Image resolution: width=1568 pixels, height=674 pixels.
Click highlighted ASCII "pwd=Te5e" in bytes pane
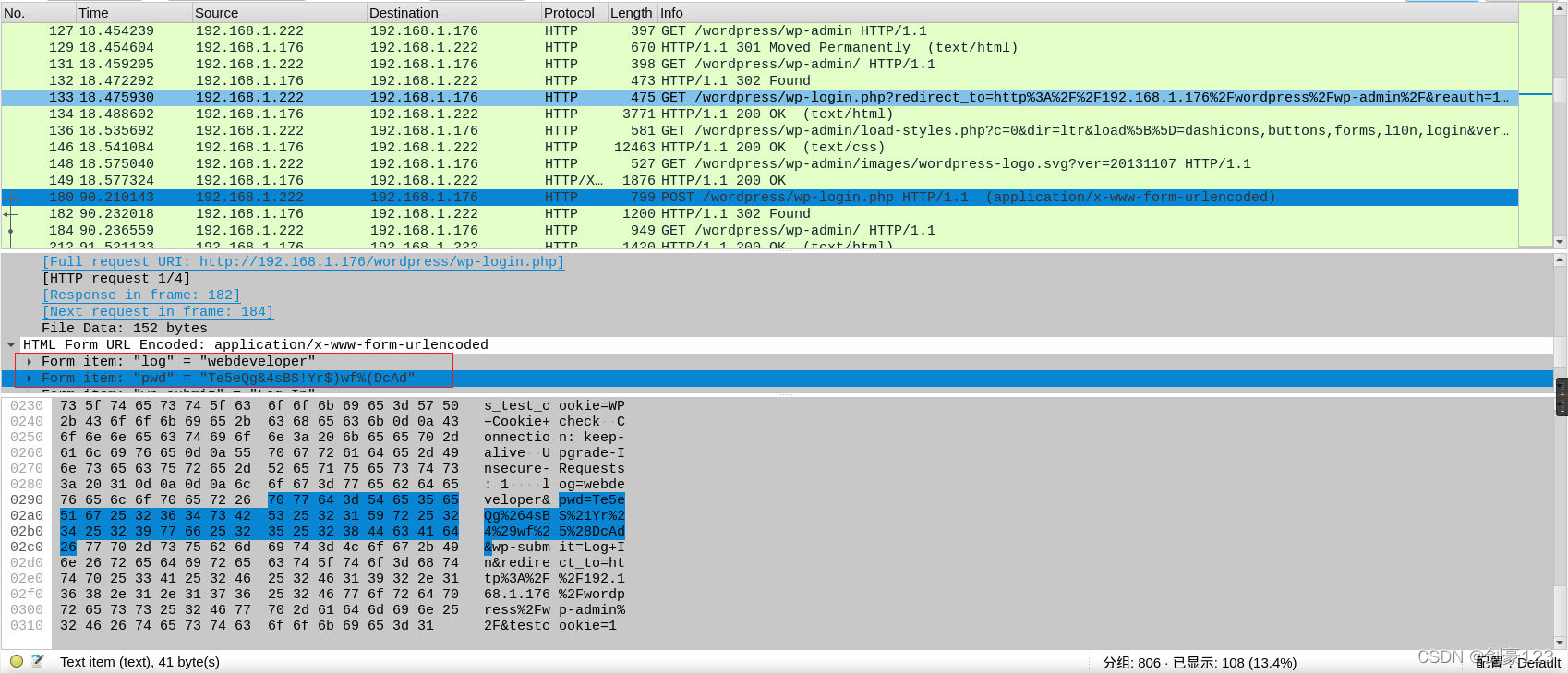tap(592, 500)
